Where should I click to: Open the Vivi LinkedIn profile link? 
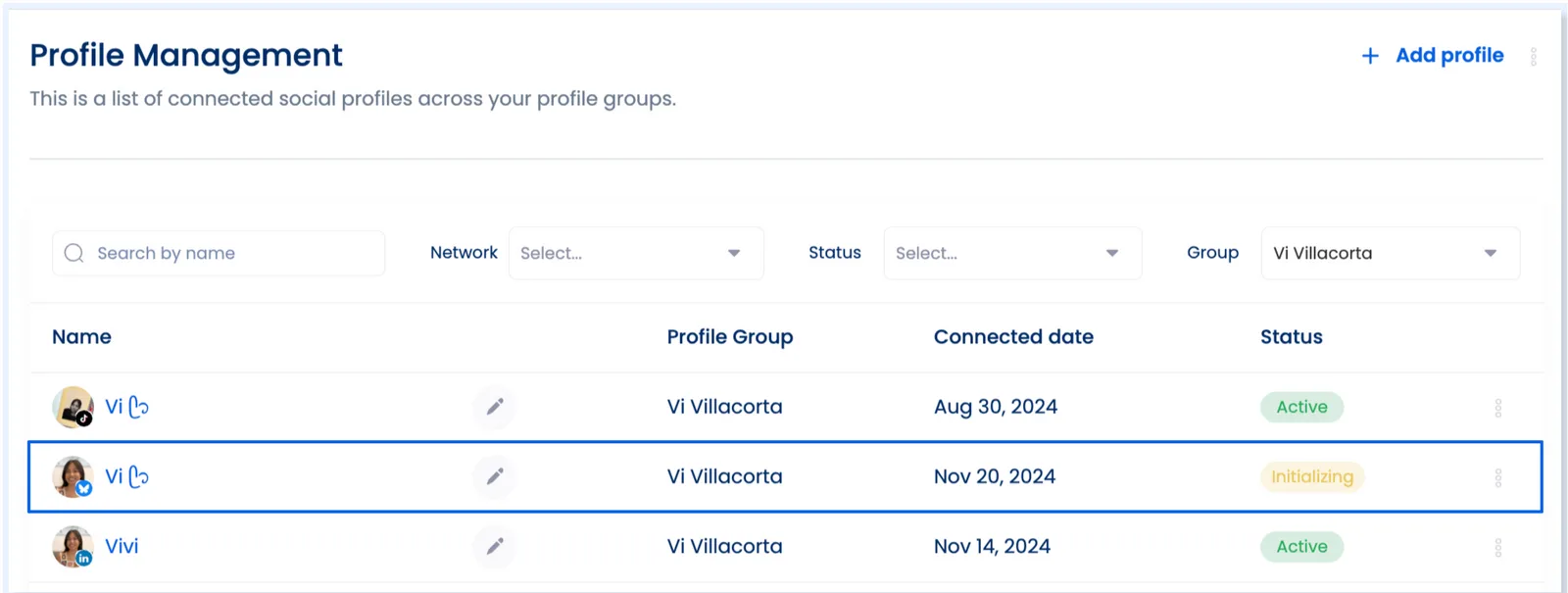point(122,546)
